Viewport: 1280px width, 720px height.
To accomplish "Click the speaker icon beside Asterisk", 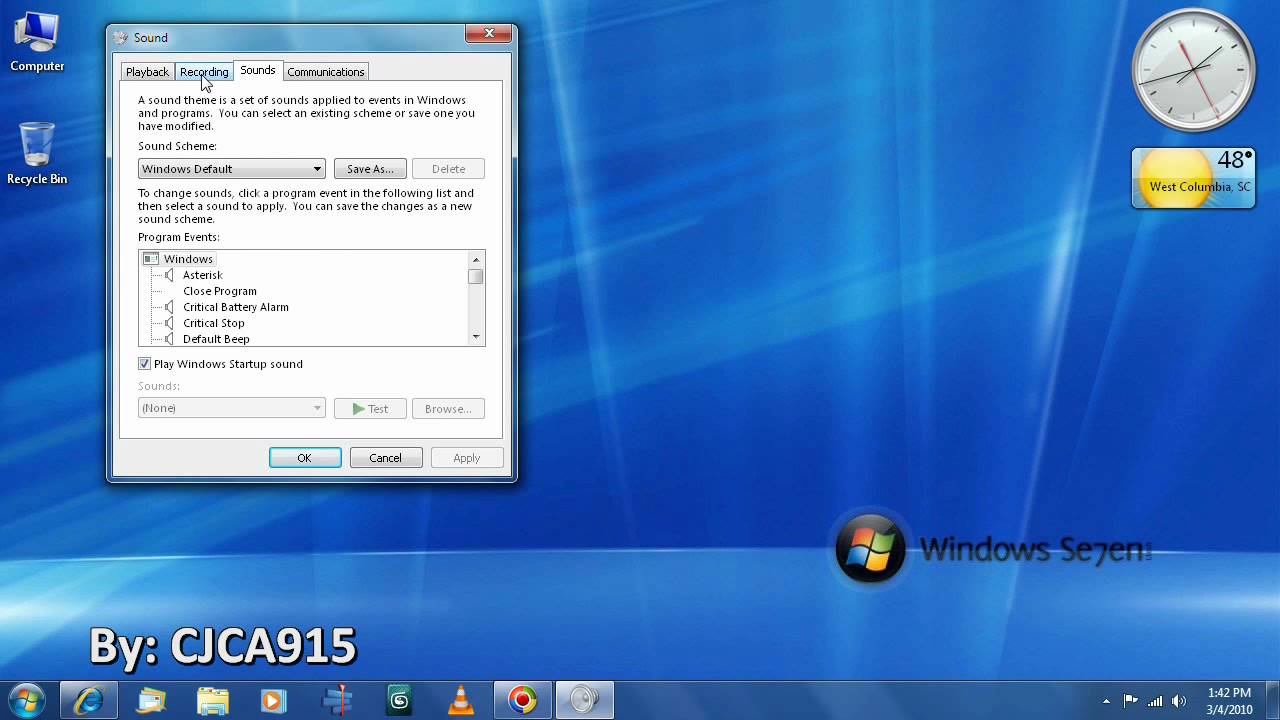I will click(170, 275).
